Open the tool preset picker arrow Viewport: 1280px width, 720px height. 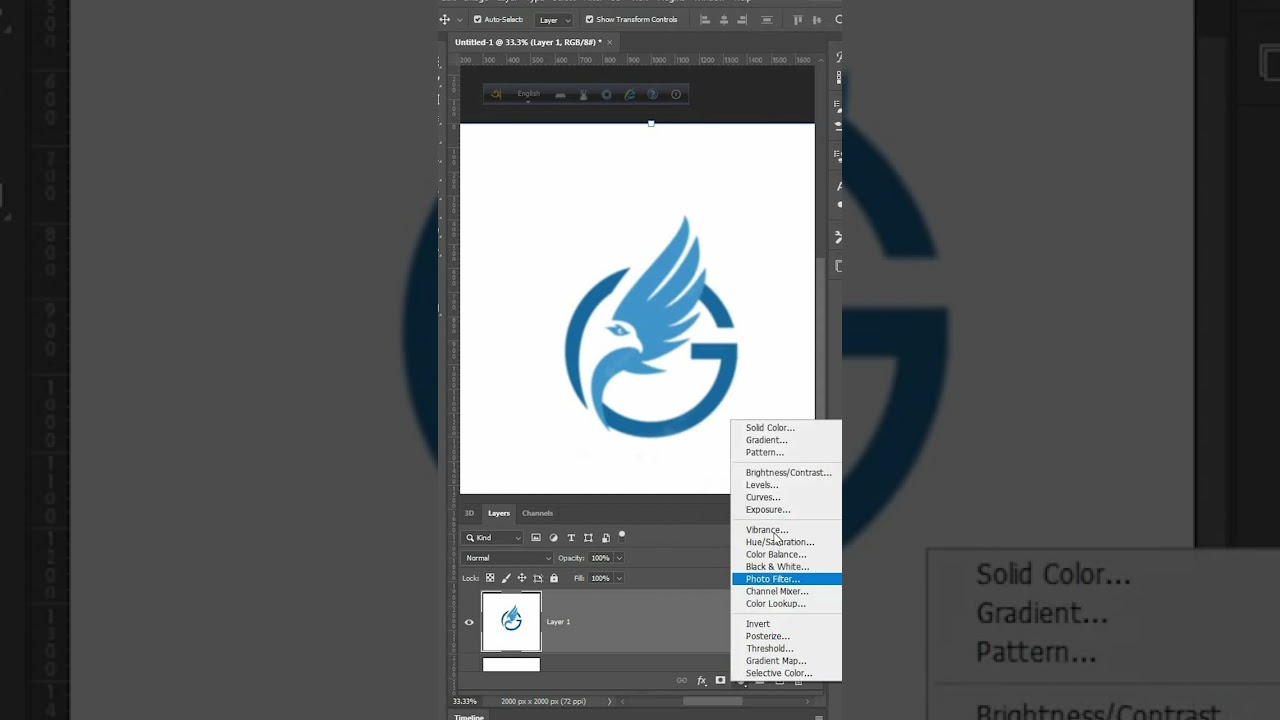(460, 20)
